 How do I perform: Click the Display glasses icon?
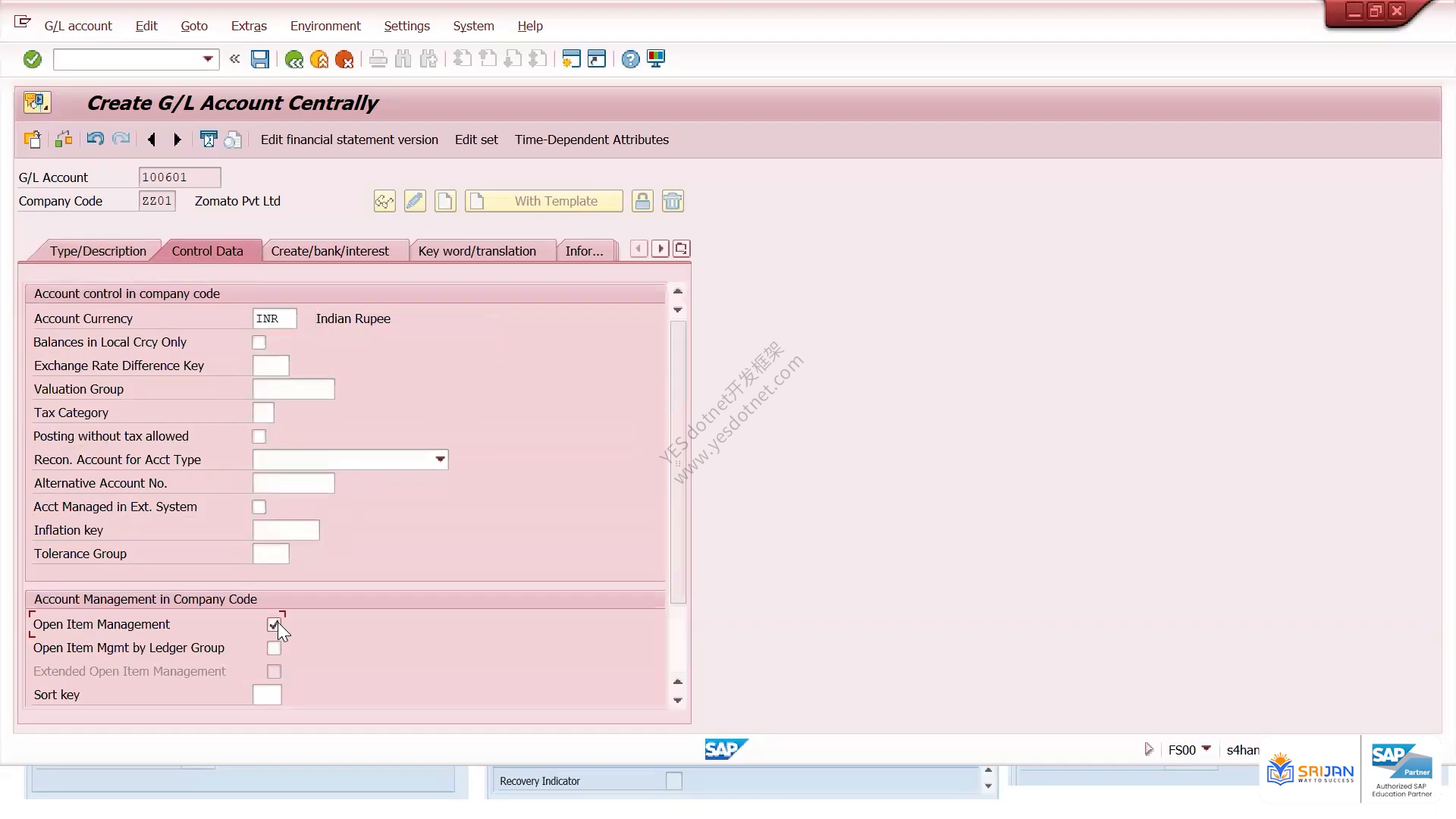(x=384, y=201)
